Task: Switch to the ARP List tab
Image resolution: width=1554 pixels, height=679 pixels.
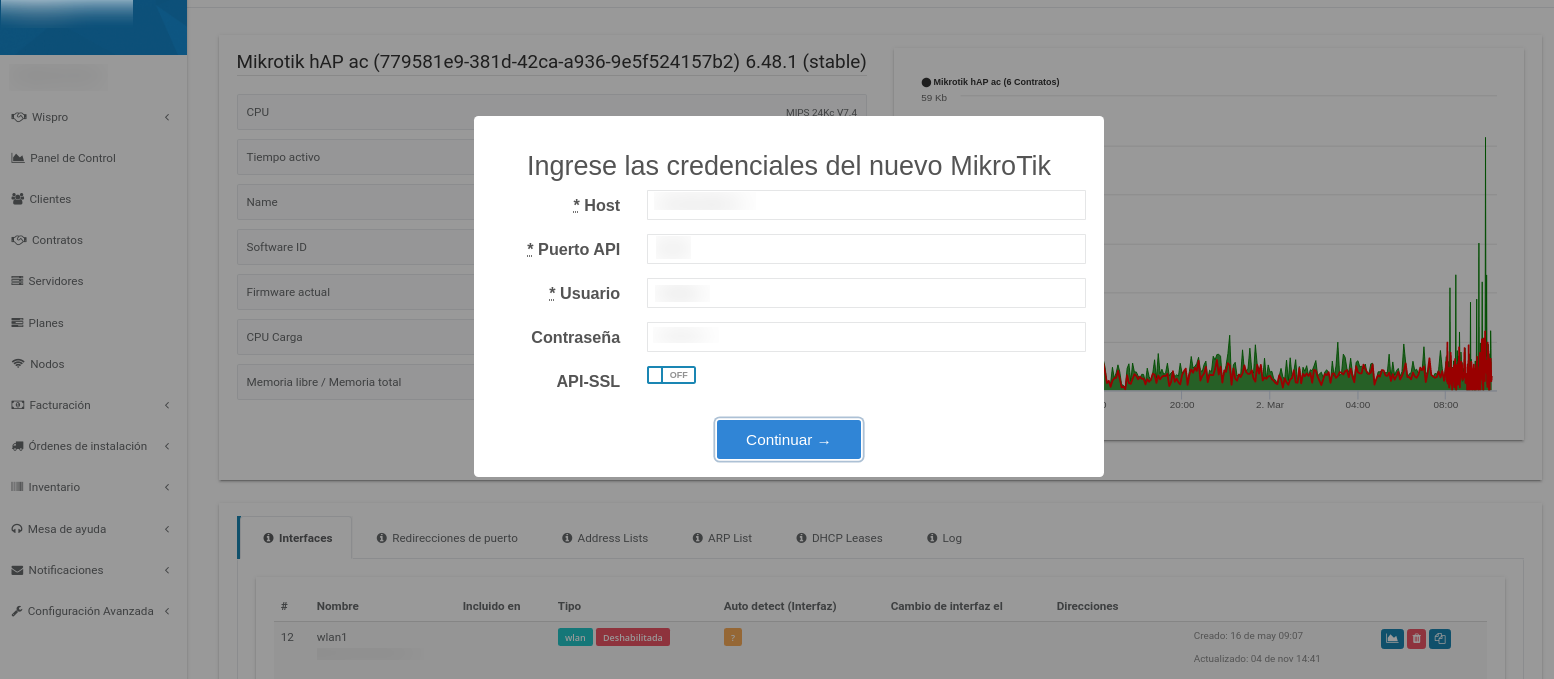Action: 722,538
